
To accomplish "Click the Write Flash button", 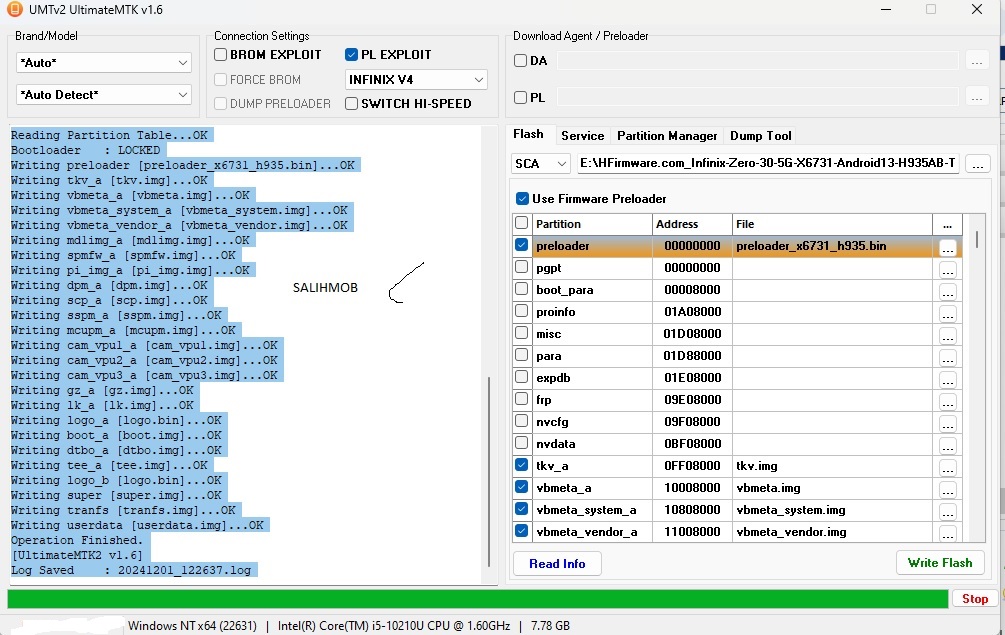I will tap(940, 563).
